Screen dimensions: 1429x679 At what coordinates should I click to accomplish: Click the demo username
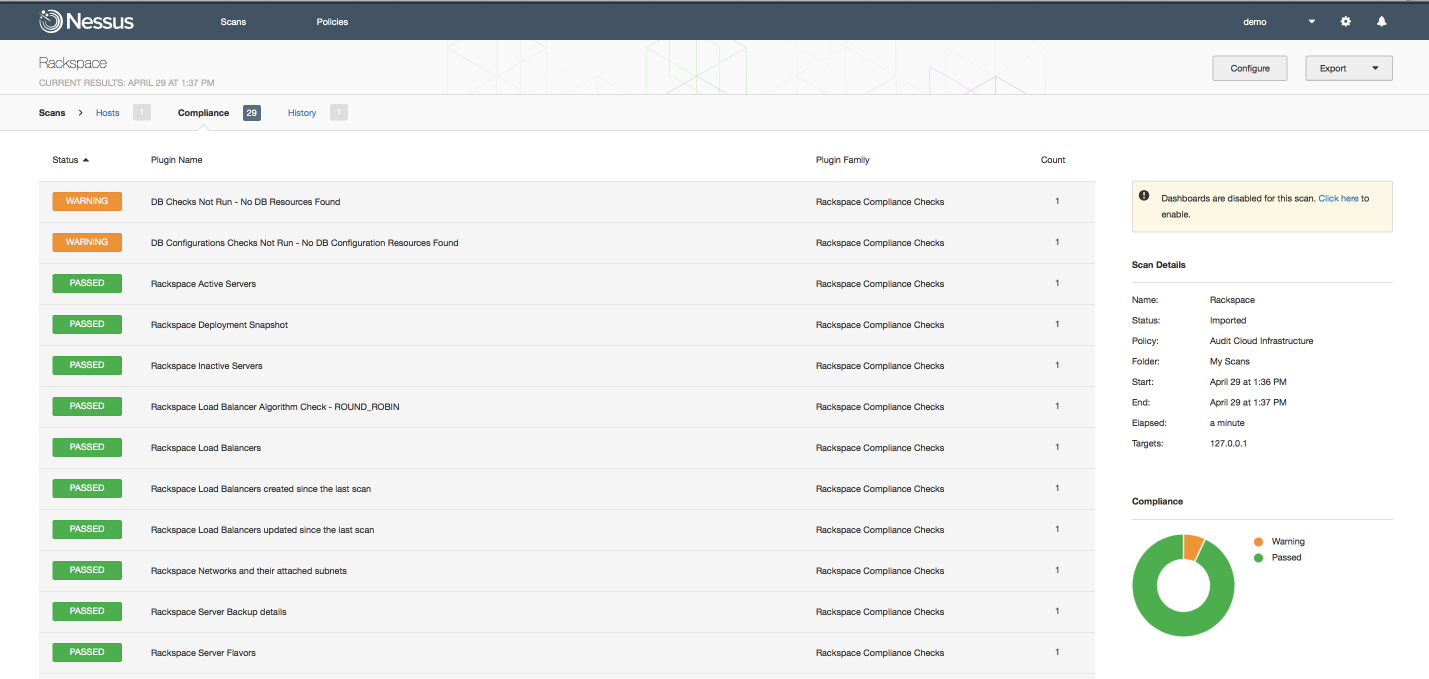pos(1255,22)
